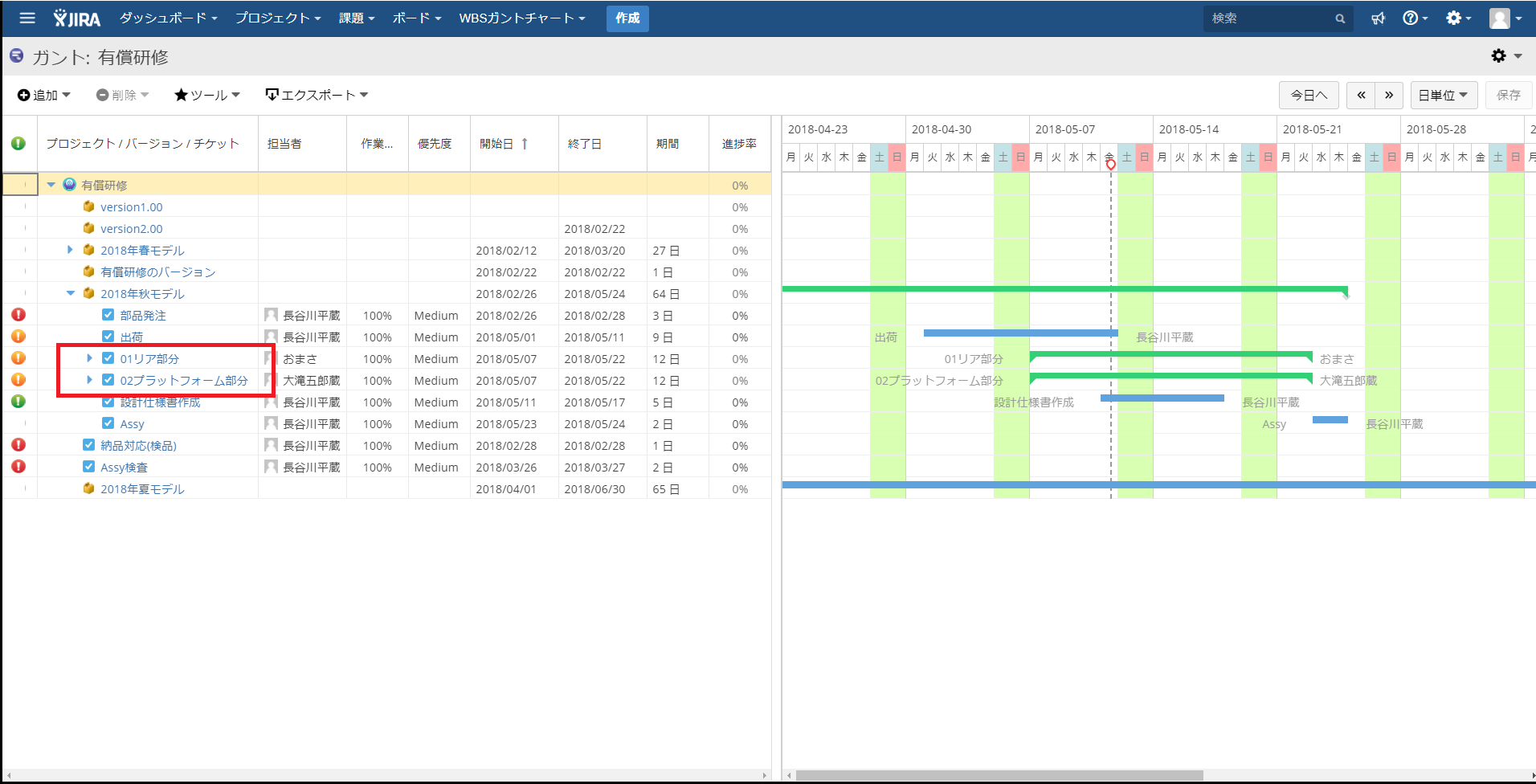Click the 設計仕様書作成 Gantt bar

(1162, 398)
